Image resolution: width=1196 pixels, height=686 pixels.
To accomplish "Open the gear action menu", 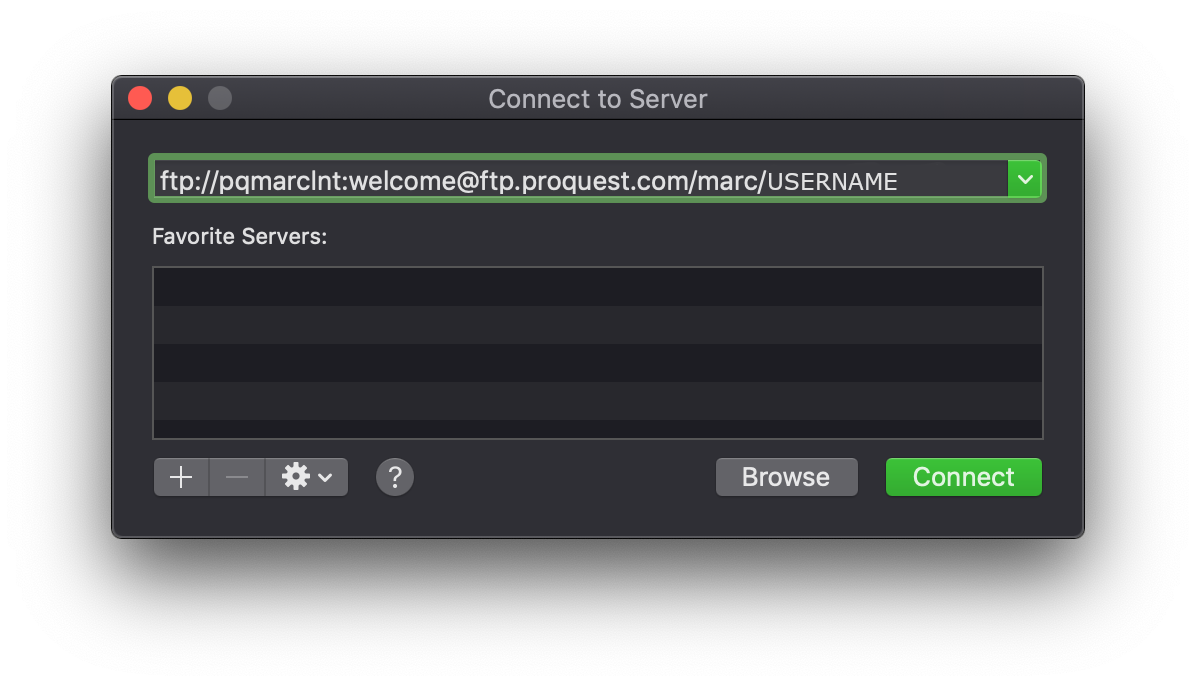I will 296,477.
